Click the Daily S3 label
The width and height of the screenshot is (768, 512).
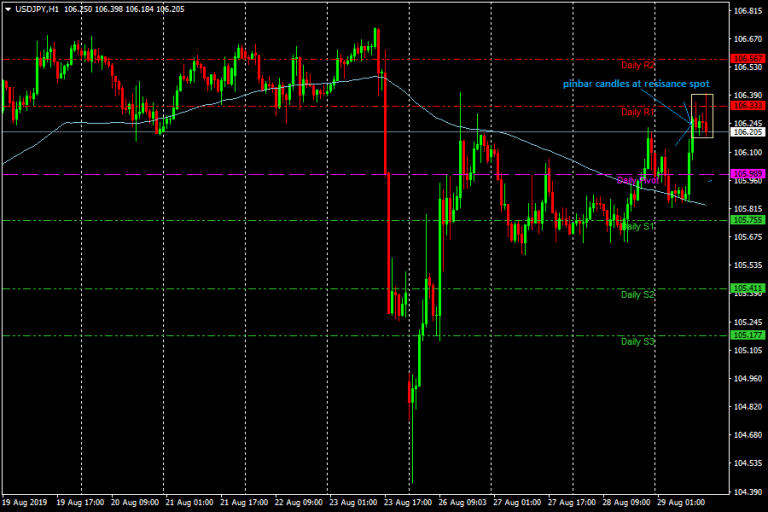(x=637, y=342)
